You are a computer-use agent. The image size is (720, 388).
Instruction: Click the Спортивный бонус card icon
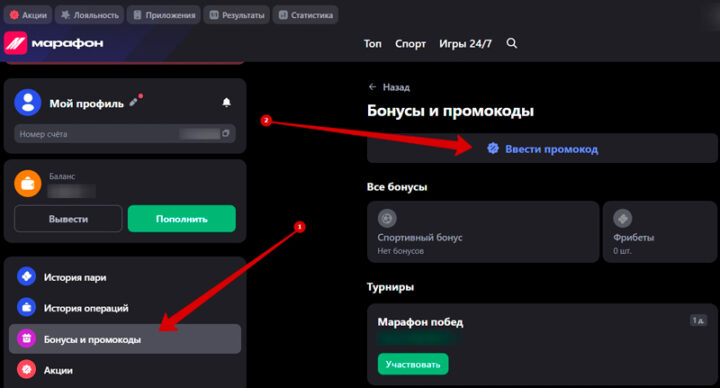387,219
